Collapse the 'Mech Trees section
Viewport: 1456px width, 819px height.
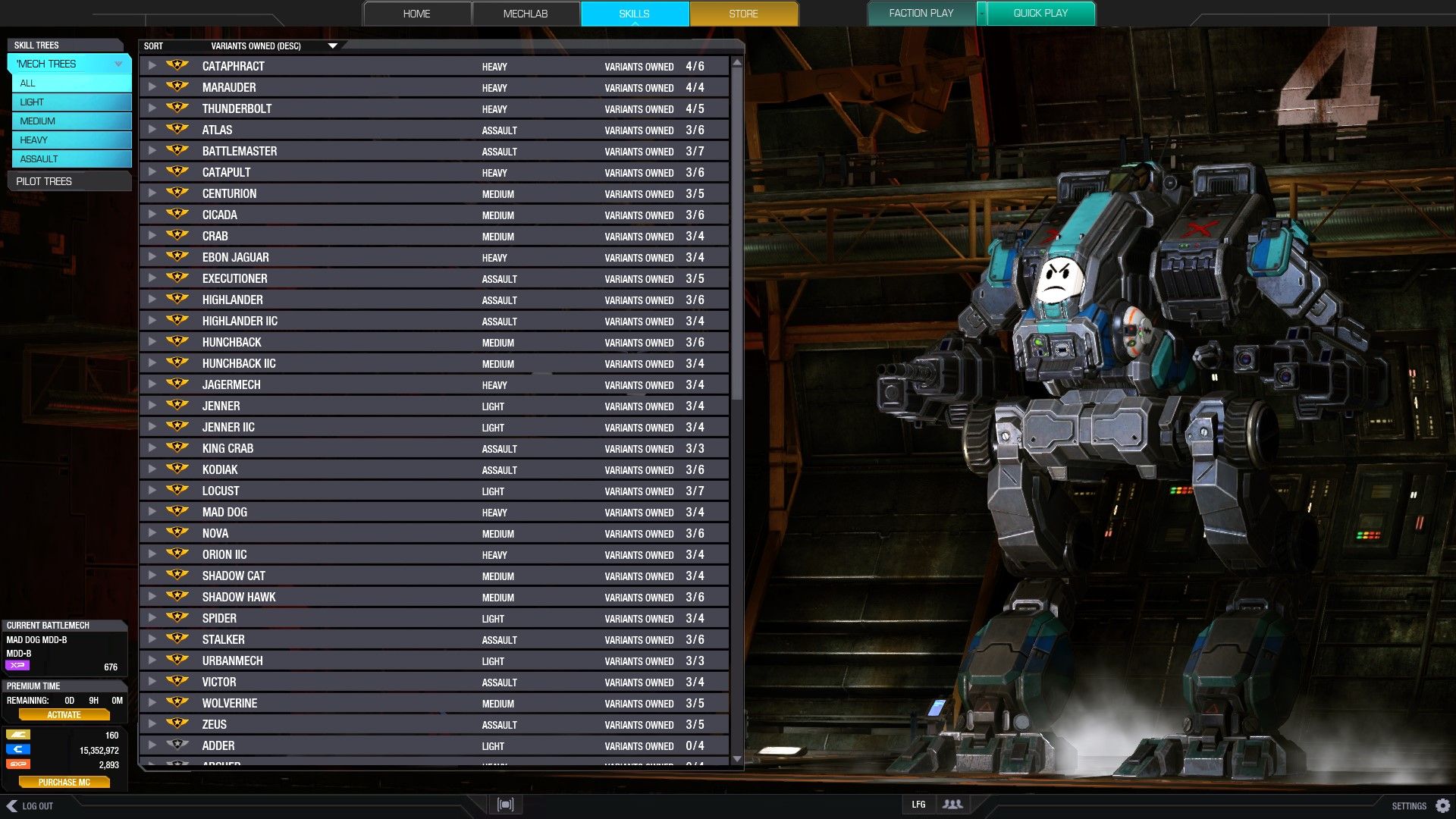118,64
